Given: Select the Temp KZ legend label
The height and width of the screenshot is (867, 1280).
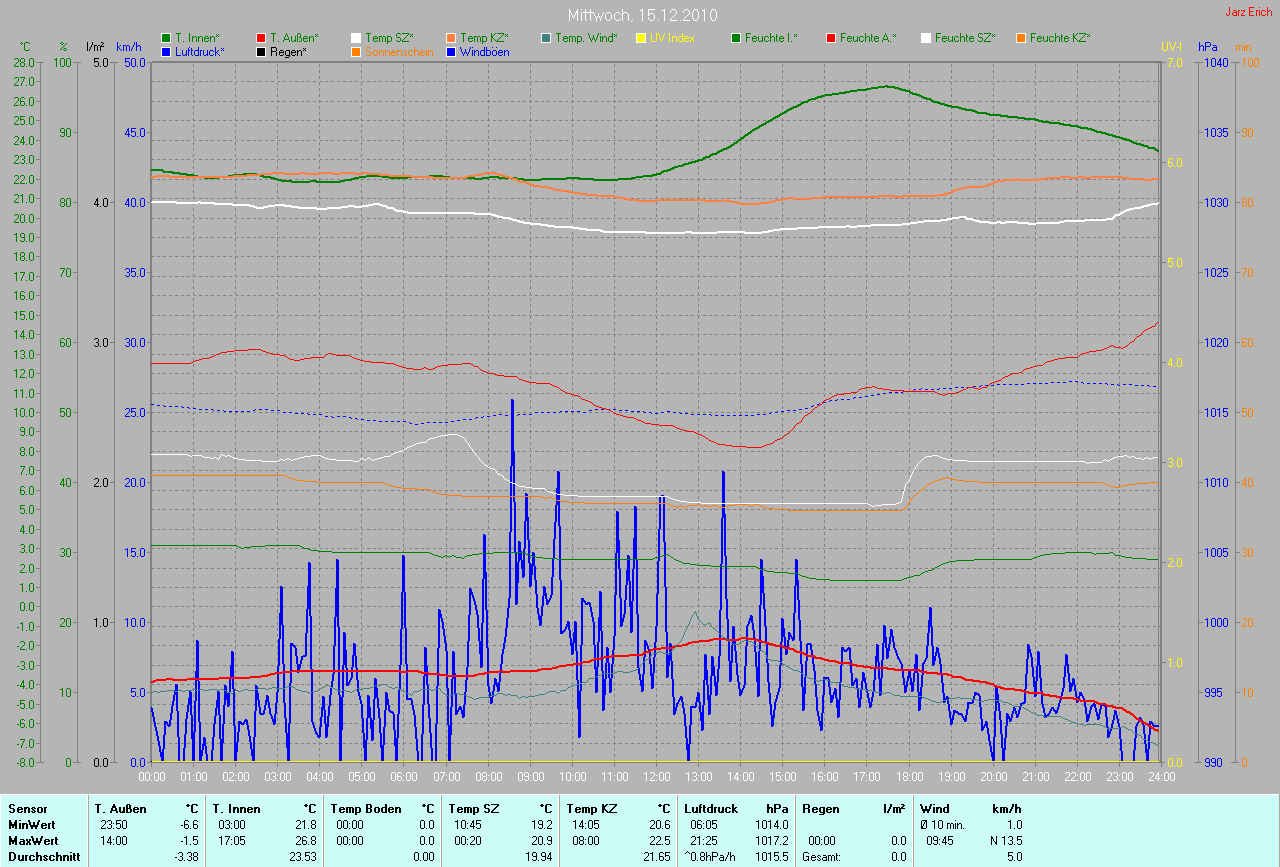Looking at the screenshot, I should click(484, 38).
